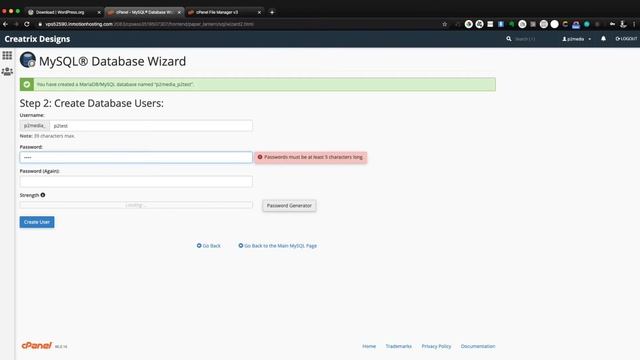Image resolution: width=640 pixels, height=360 pixels.
Task: Click the blue bookmark extension icon
Action: pos(501,24)
